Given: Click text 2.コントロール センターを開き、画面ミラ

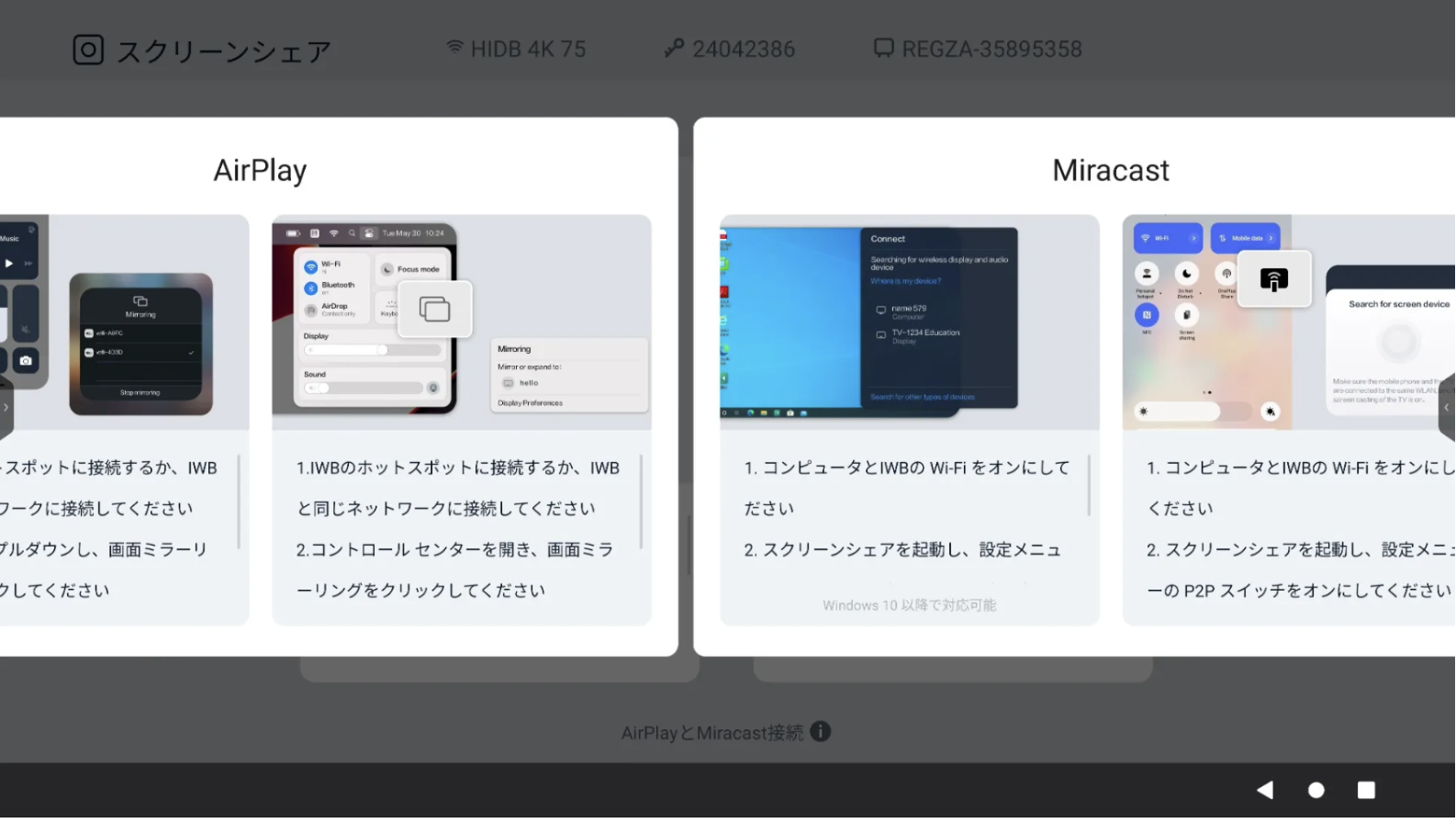Looking at the screenshot, I should tap(454, 549).
